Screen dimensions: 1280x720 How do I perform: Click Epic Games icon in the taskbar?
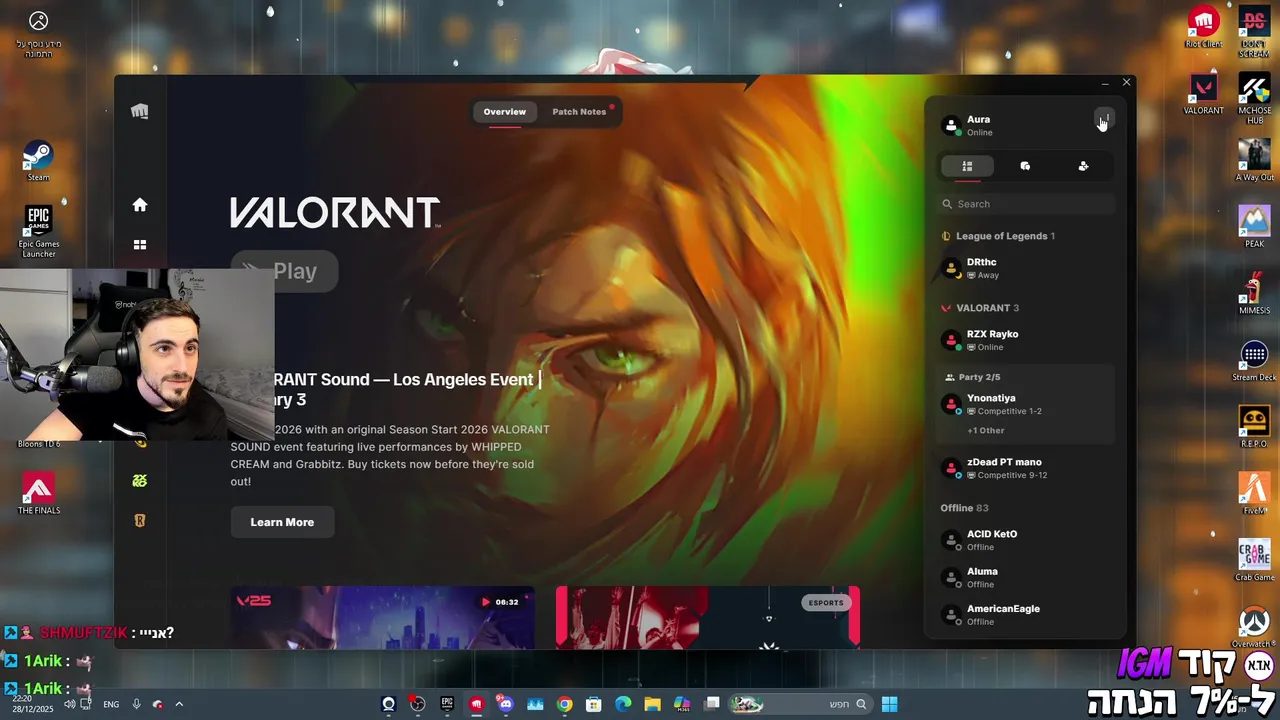tap(447, 704)
